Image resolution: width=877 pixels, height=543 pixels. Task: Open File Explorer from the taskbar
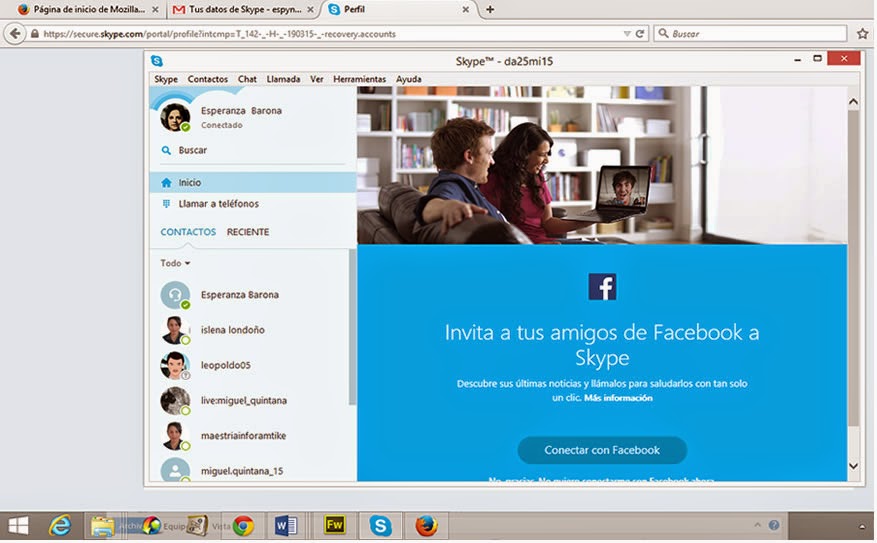[x=102, y=526]
